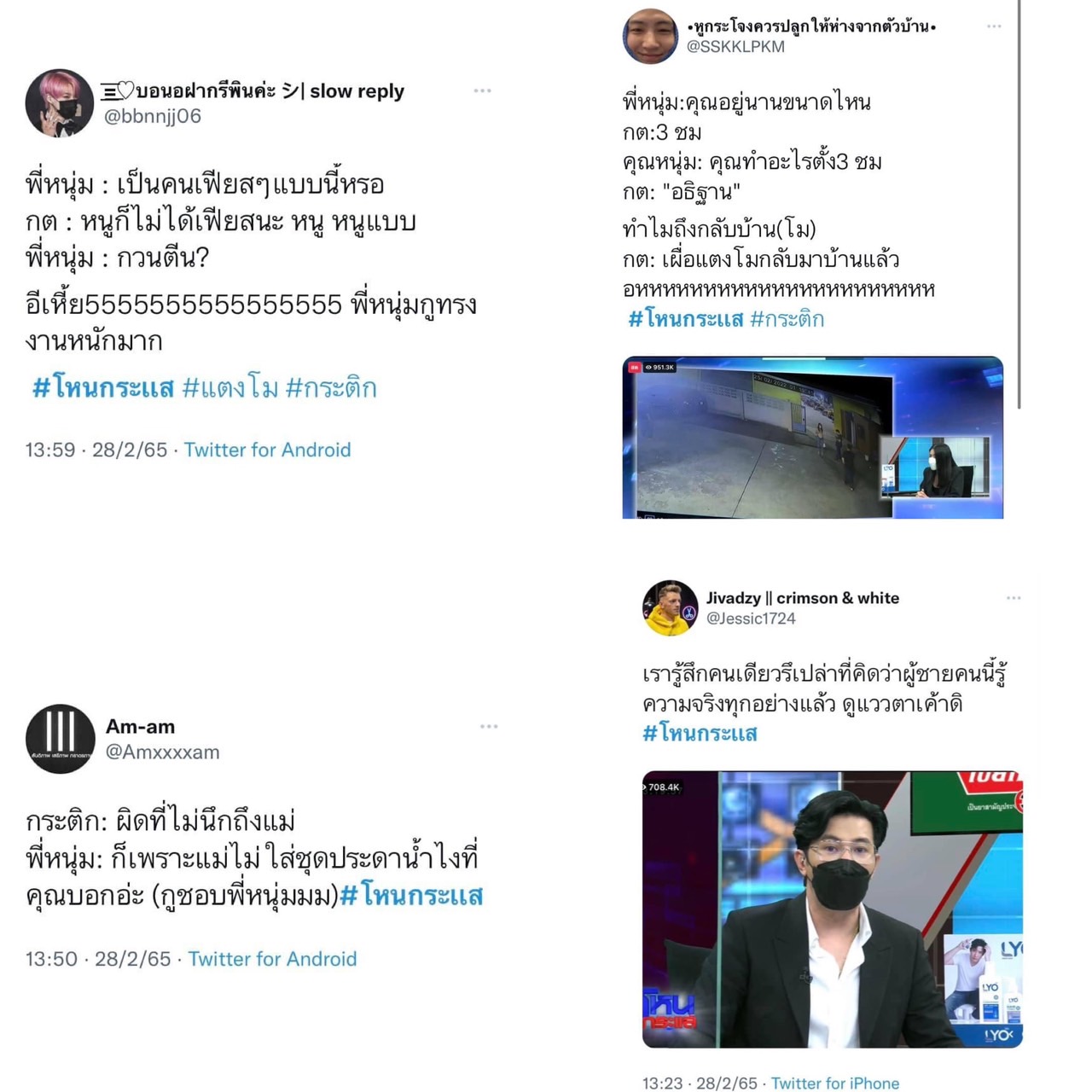Open @SSKKLPKM profile avatar
The image size is (1092, 1092).
click(650, 36)
